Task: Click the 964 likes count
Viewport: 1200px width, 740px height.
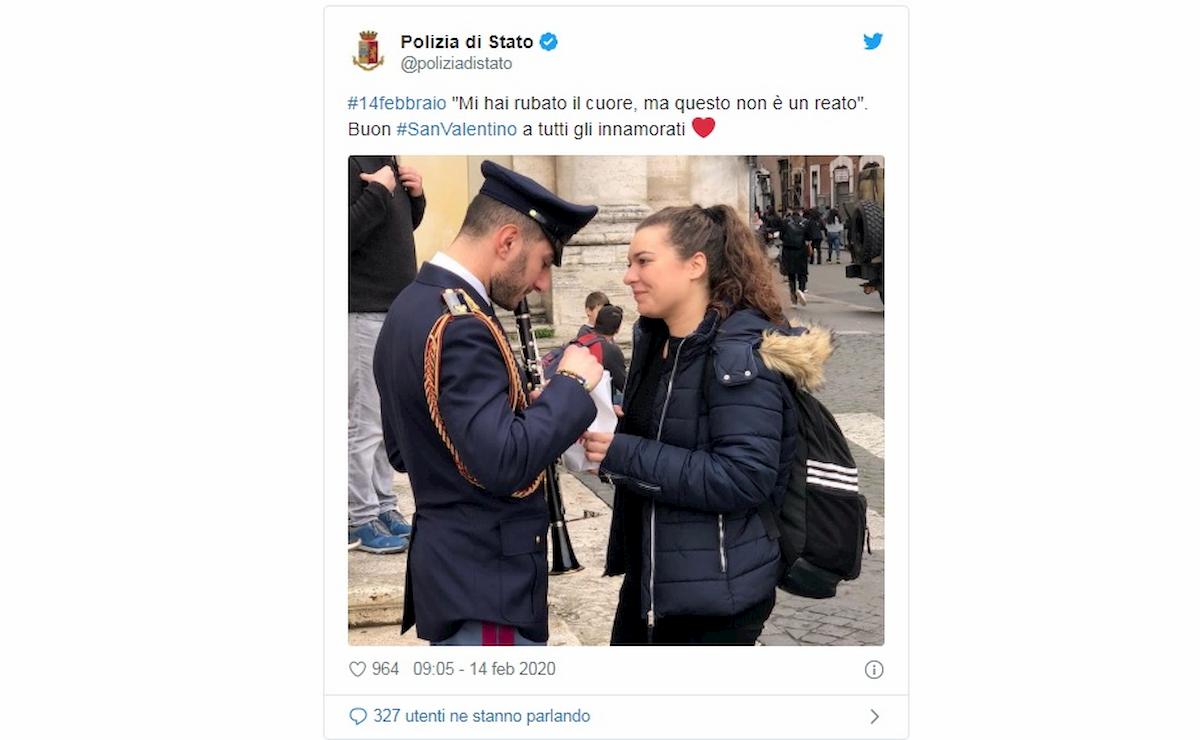Action: click(x=385, y=669)
